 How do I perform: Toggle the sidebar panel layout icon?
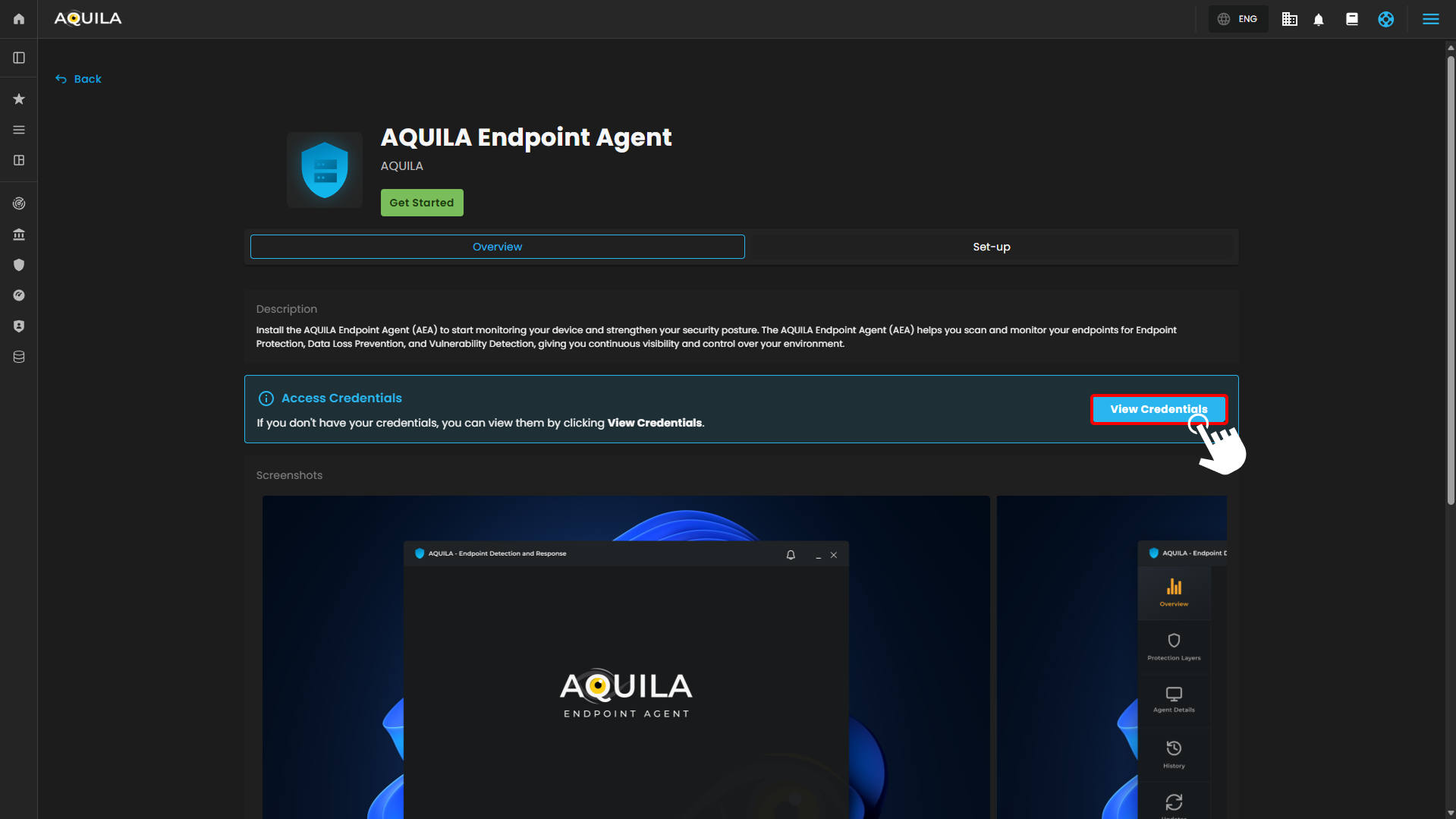coord(19,58)
